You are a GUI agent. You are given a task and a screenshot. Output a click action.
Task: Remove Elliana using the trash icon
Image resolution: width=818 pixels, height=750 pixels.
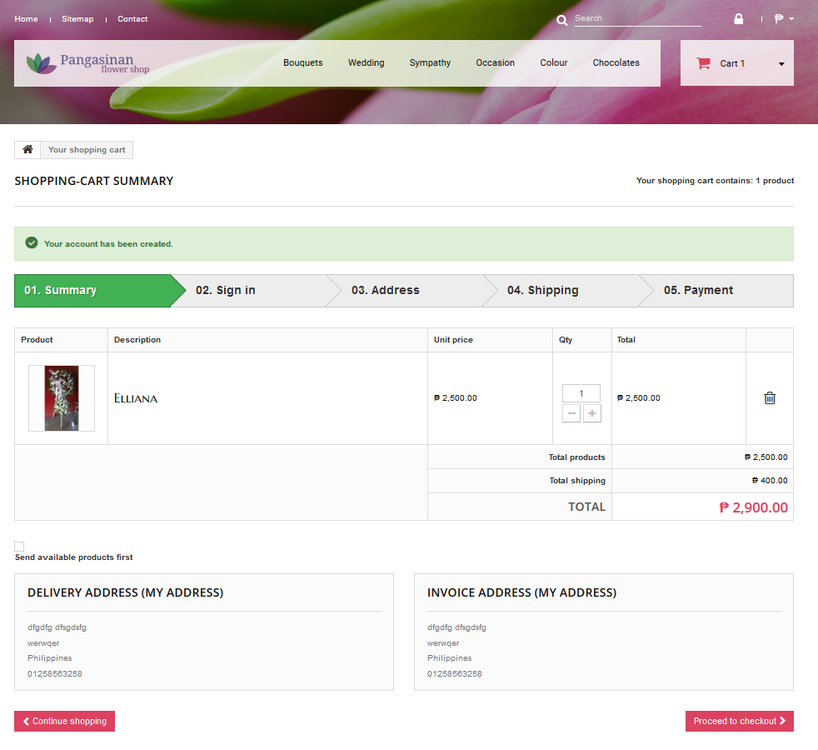coord(769,397)
